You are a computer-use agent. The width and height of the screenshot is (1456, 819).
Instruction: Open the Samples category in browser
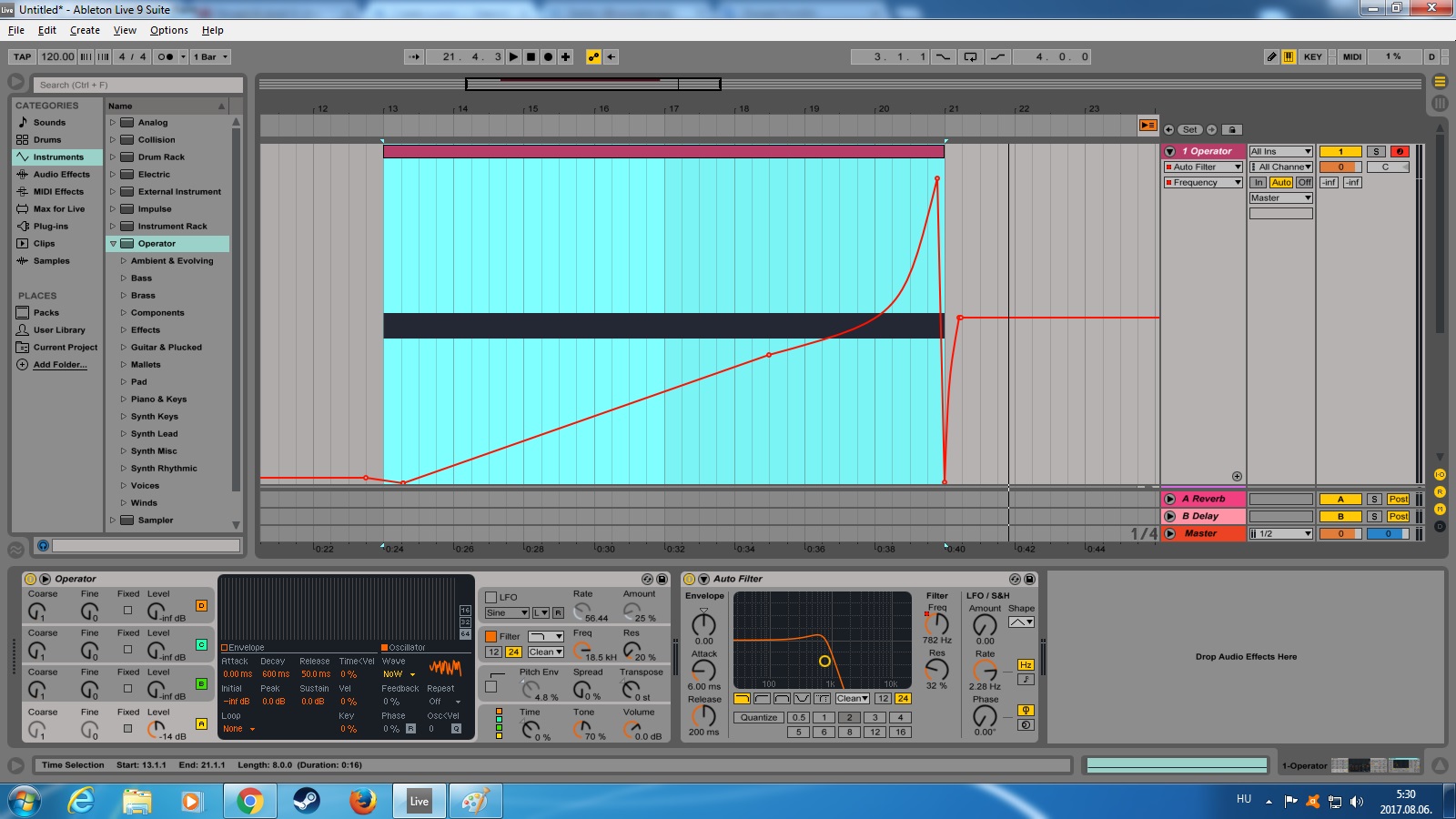(51, 260)
